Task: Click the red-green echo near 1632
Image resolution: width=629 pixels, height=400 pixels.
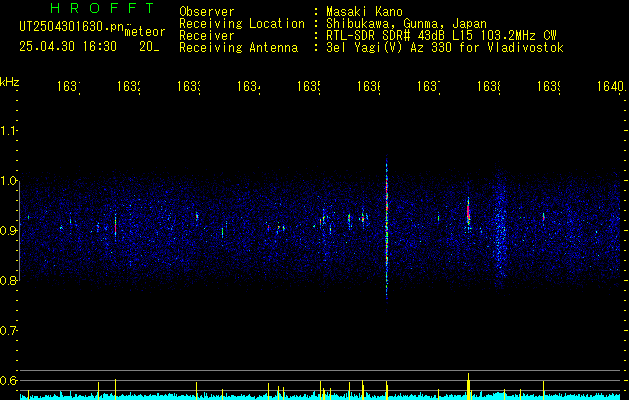Action: (115, 227)
